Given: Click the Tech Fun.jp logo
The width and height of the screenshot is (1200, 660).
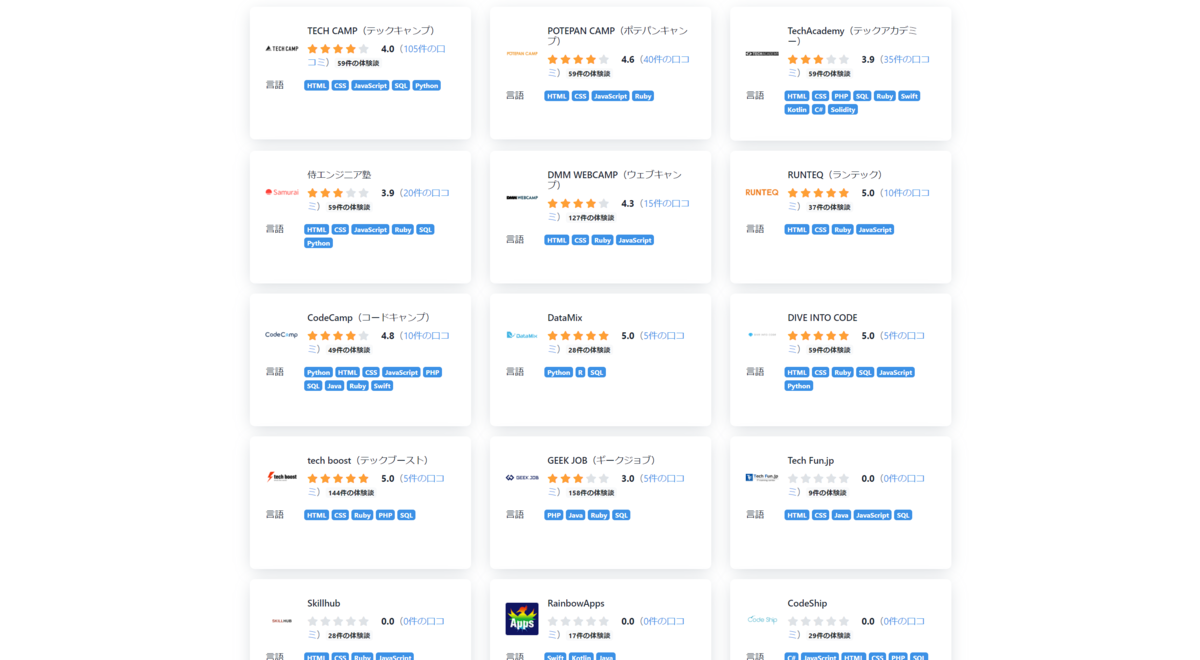Looking at the screenshot, I should click(x=762, y=478).
